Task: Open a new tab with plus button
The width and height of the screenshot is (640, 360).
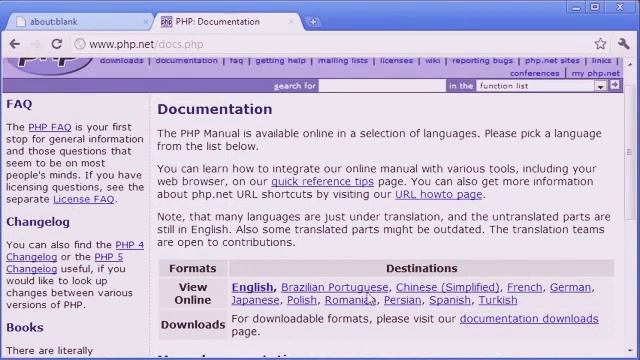Action: pos(313,22)
